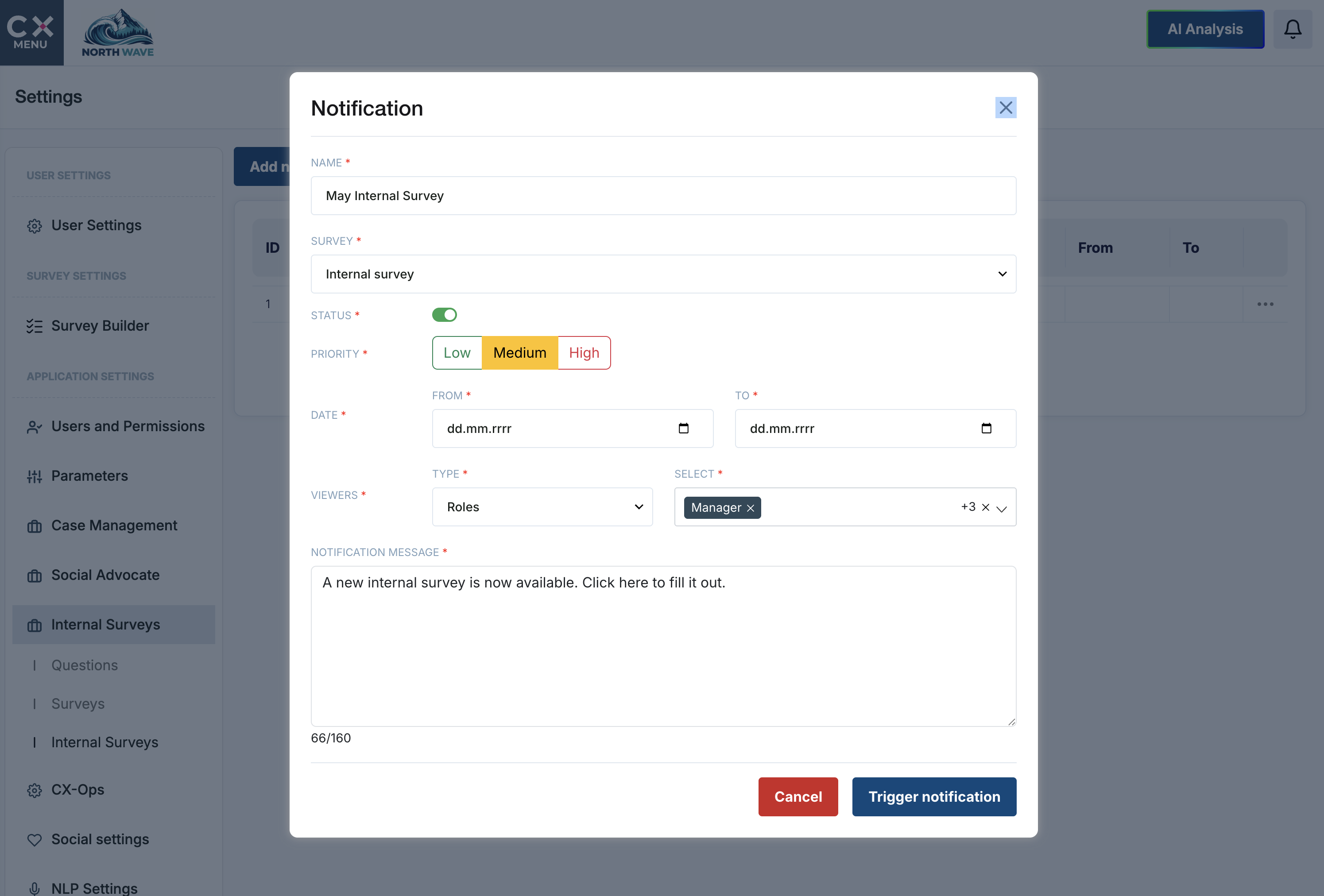Click the From column header in table
This screenshot has height=896, width=1324.
pyautogui.click(x=1095, y=248)
